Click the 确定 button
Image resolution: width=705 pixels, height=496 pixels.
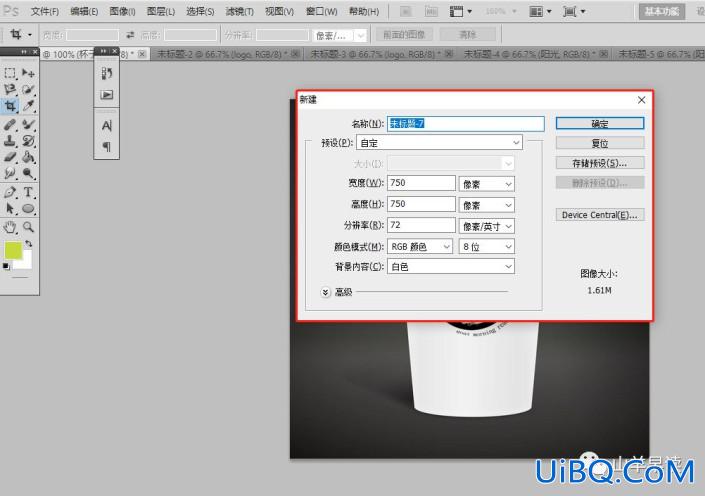click(600, 124)
